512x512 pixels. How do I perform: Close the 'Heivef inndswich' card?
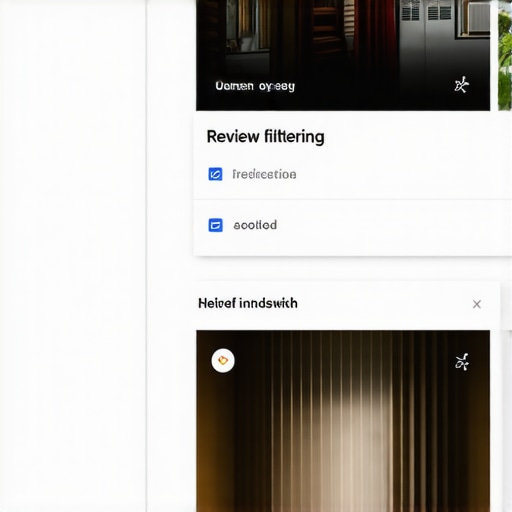(477, 304)
